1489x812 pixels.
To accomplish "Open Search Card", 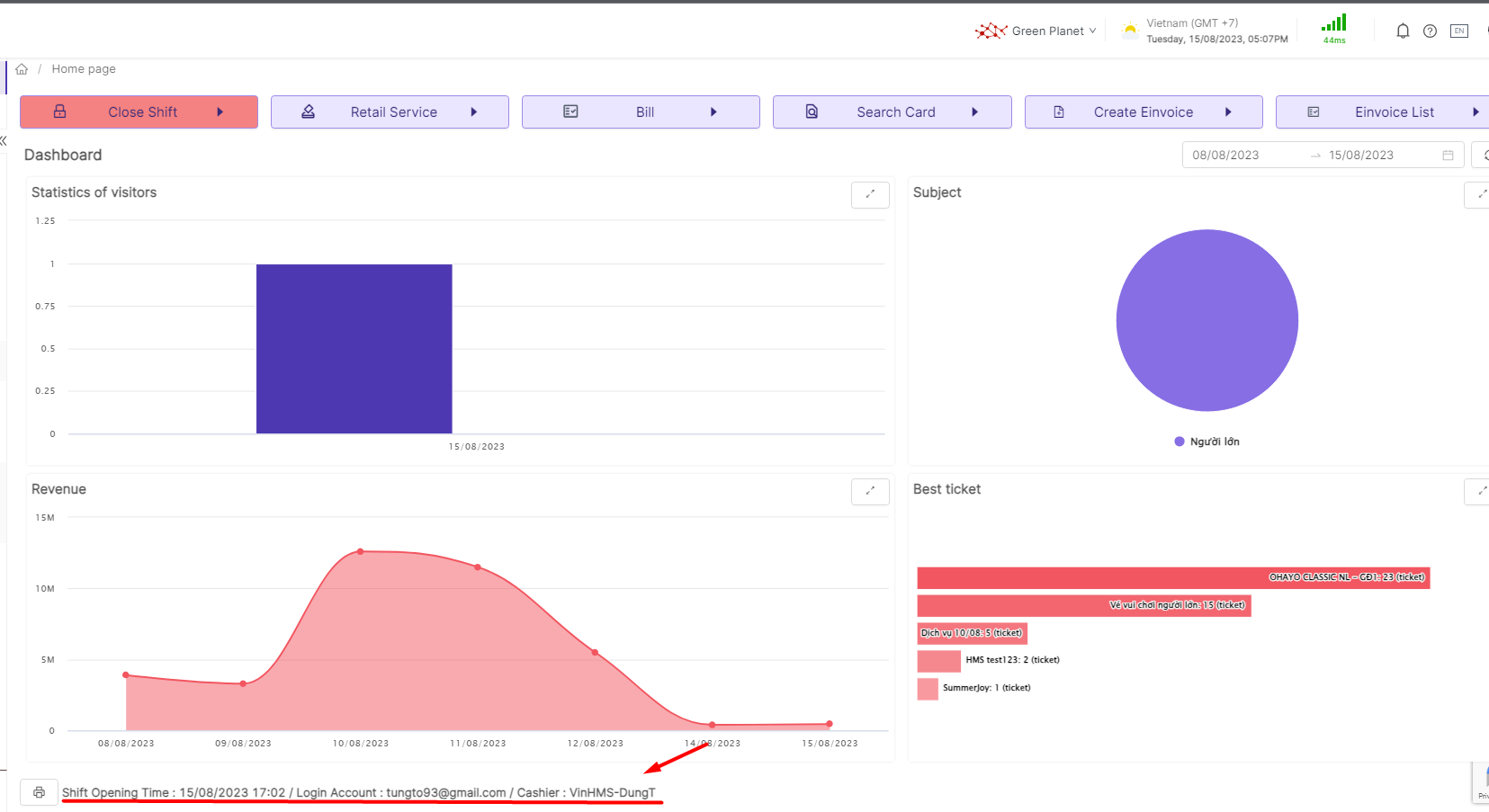I will pyautogui.click(x=892, y=112).
